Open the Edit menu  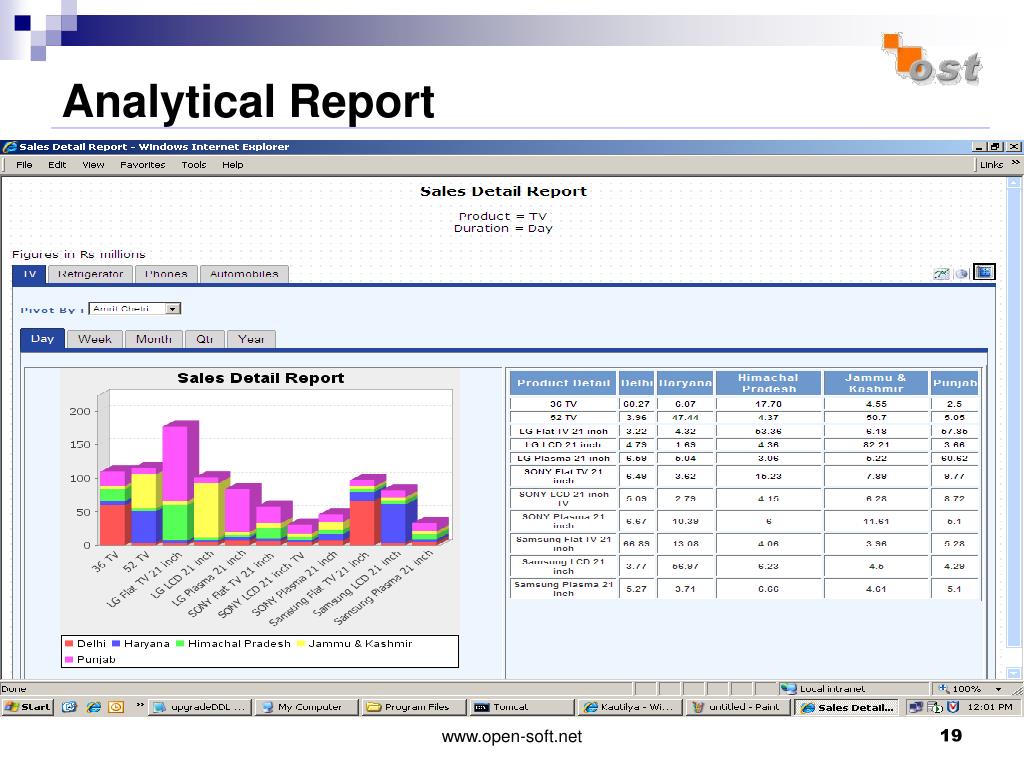pyautogui.click(x=57, y=165)
